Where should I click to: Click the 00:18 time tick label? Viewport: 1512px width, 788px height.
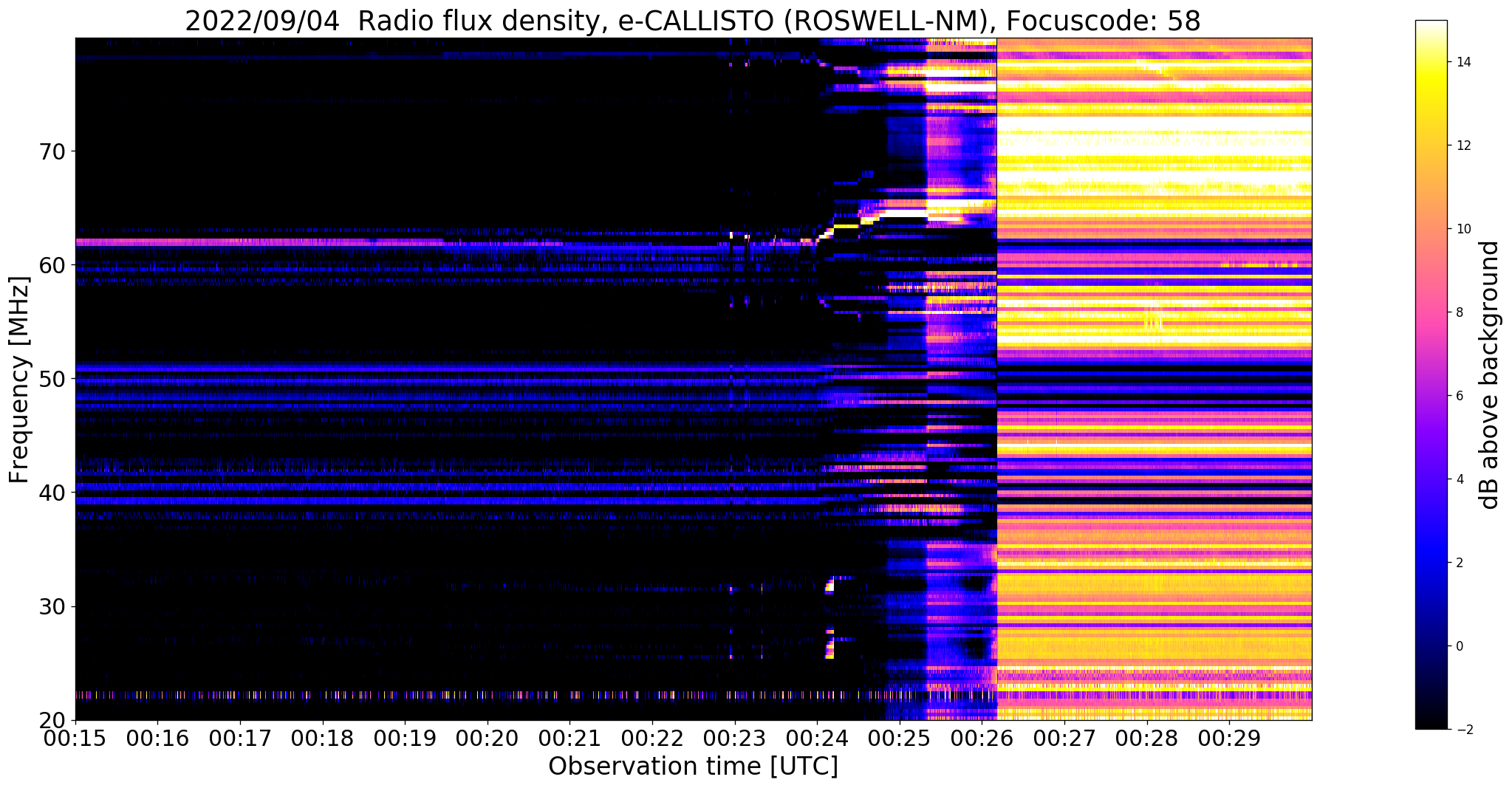pyautogui.click(x=322, y=739)
